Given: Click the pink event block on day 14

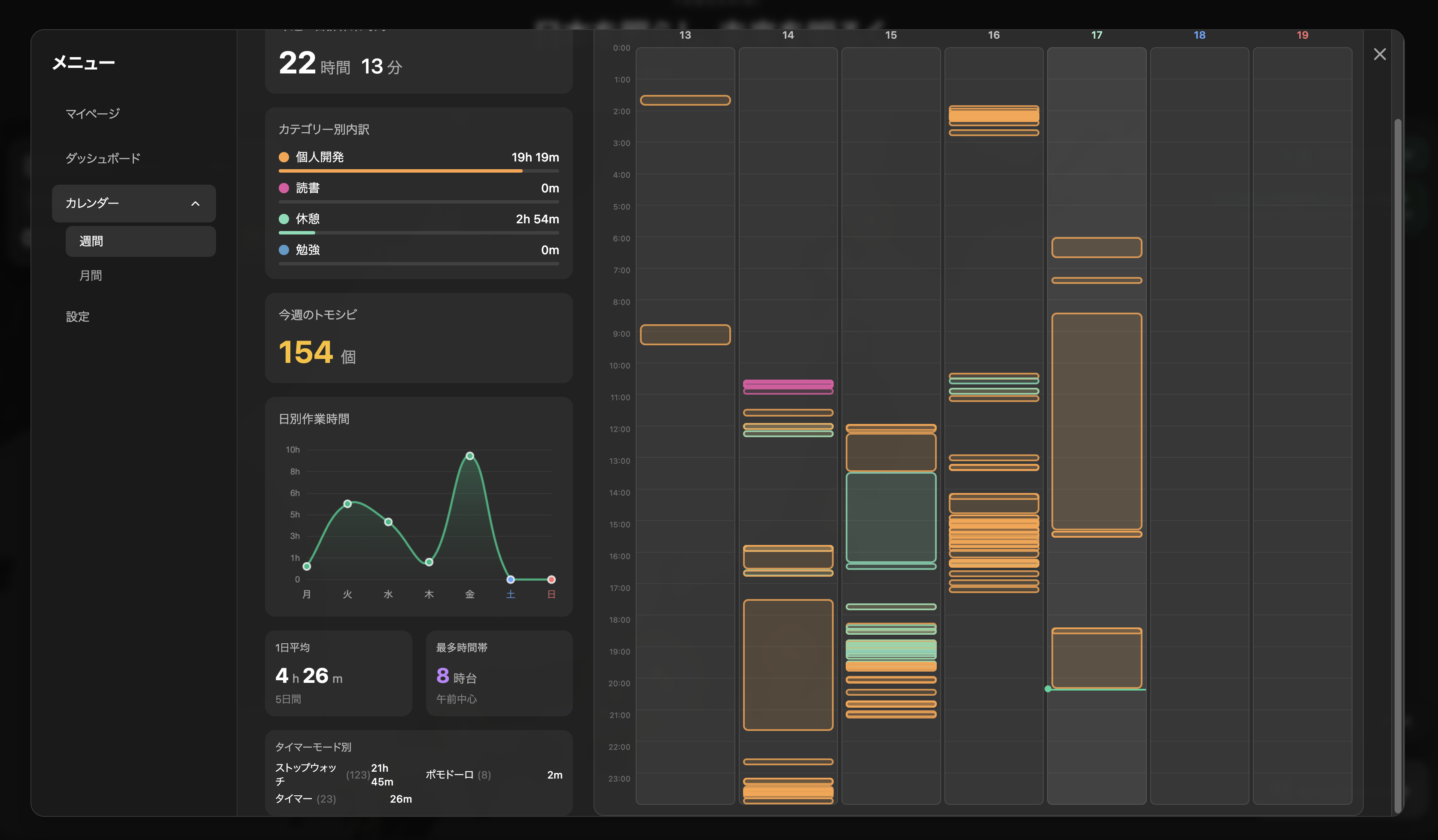Looking at the screenshot, I should pos(788,385).
